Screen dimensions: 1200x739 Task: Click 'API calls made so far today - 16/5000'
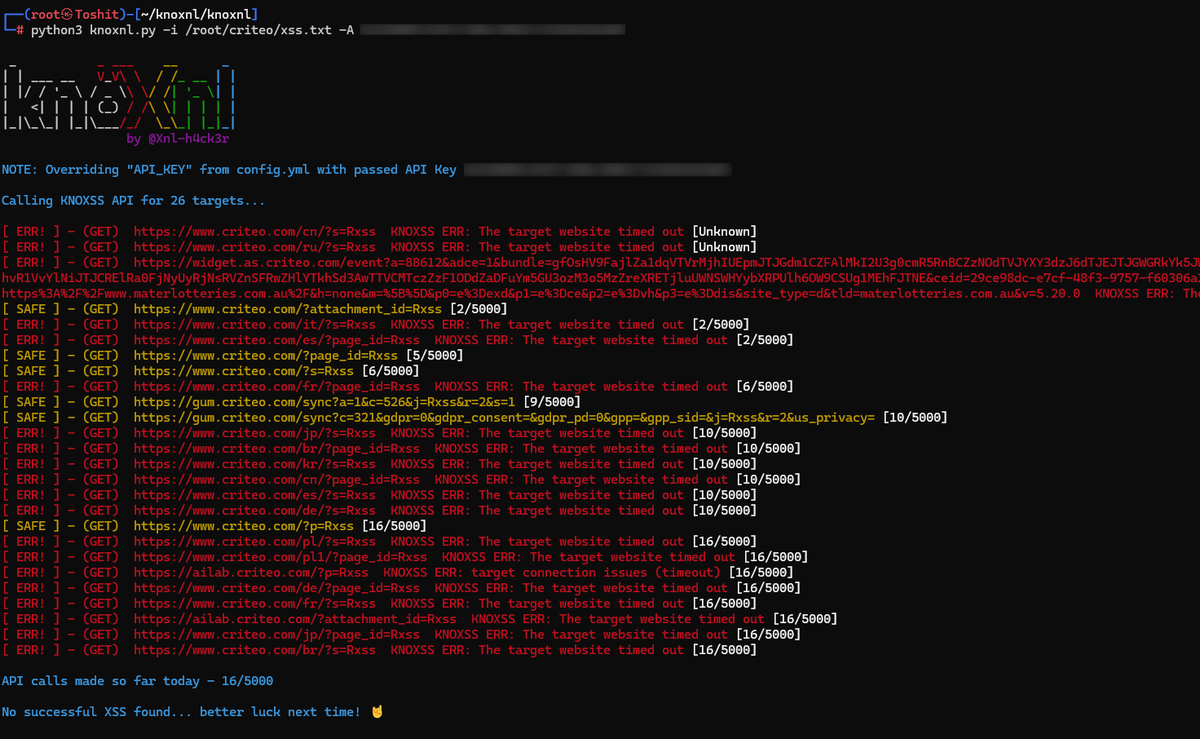tap(137, 681)
